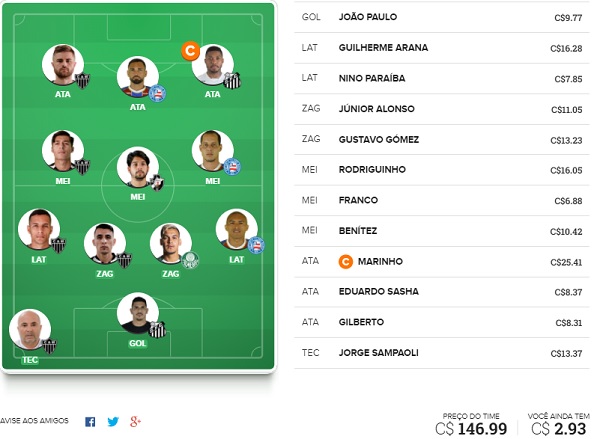This screenshot has height=439, width=600.
Task: Click the Palmeiras crest on the right center-back
Action: coord(190,260)
